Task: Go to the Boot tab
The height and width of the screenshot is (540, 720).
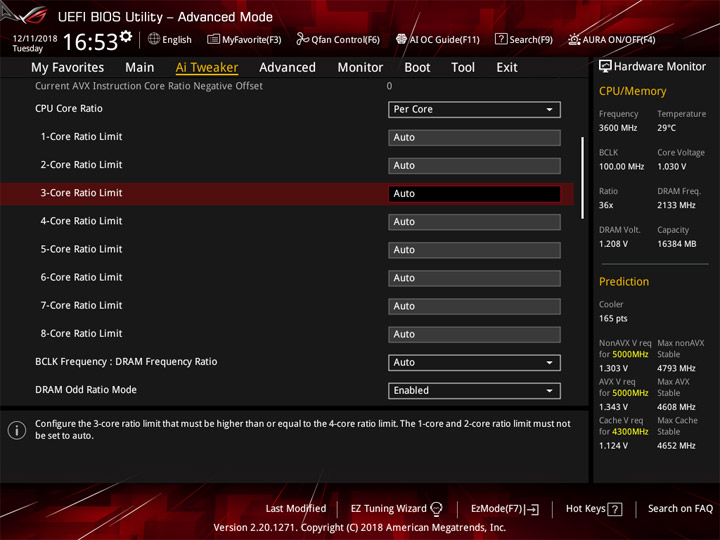Action: coord(417,68)
